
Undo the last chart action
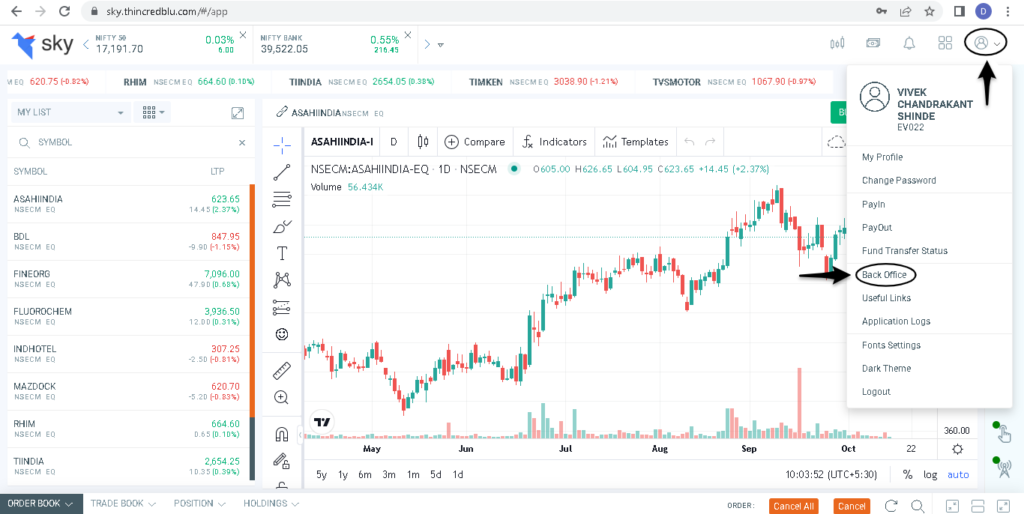[688, 142]
